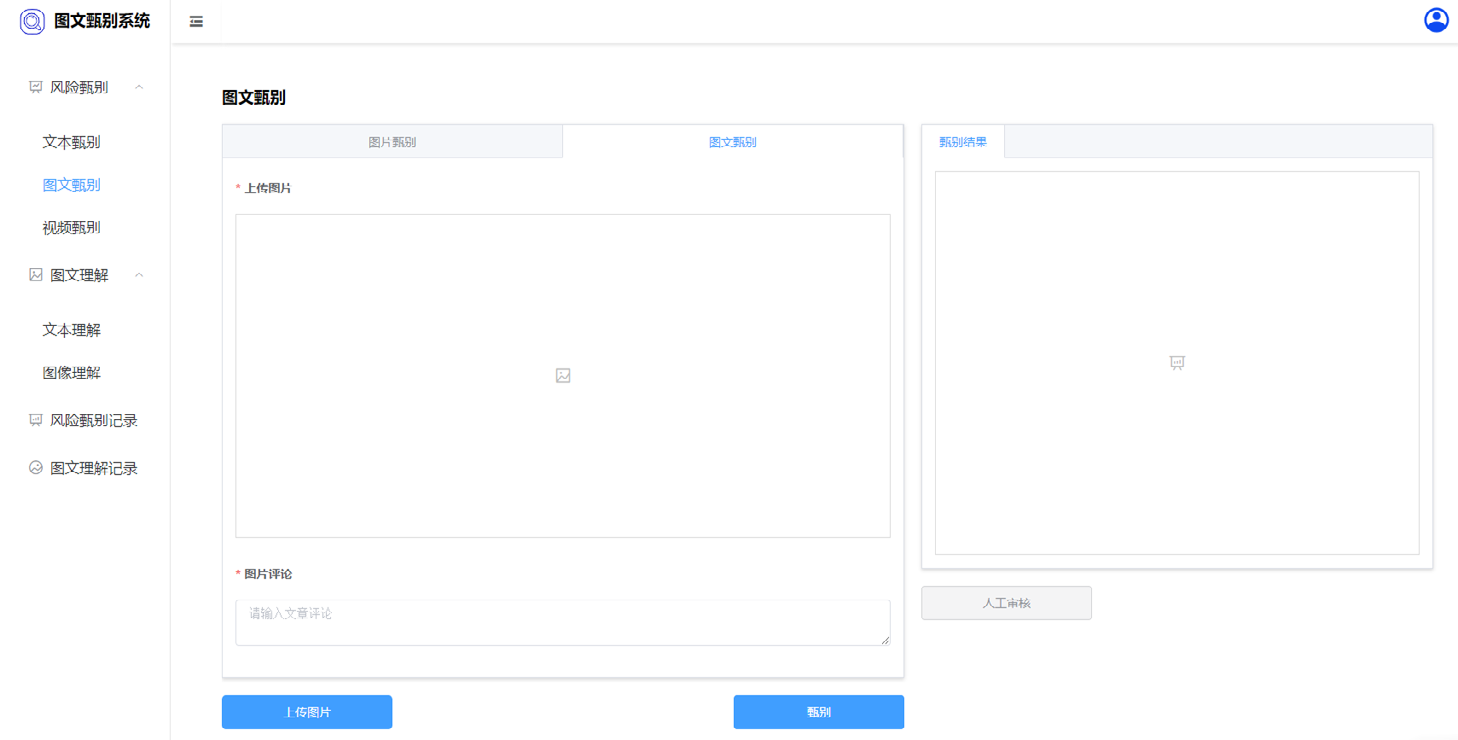Go to 文本甄别 in the sidebar
The width and height of the screenshot is (1458, 740).
tap(71, 142)
